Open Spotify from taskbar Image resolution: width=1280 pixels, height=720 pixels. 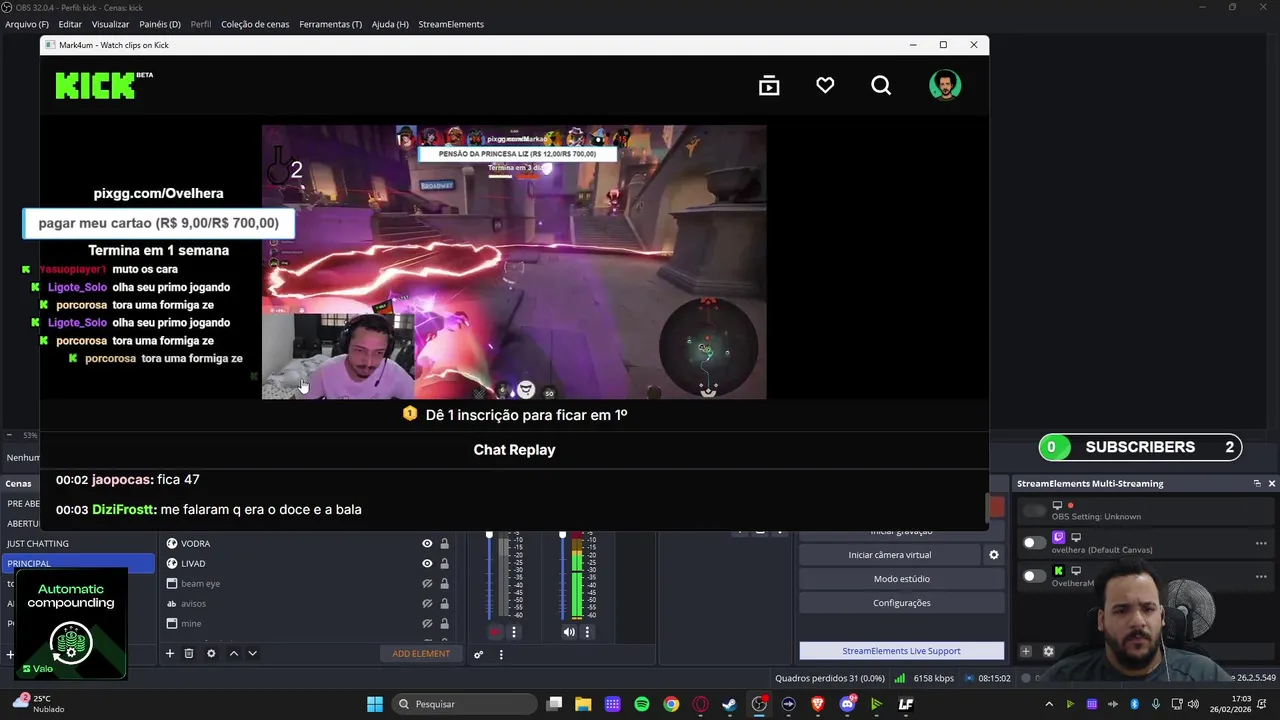[x=642, y=704]
